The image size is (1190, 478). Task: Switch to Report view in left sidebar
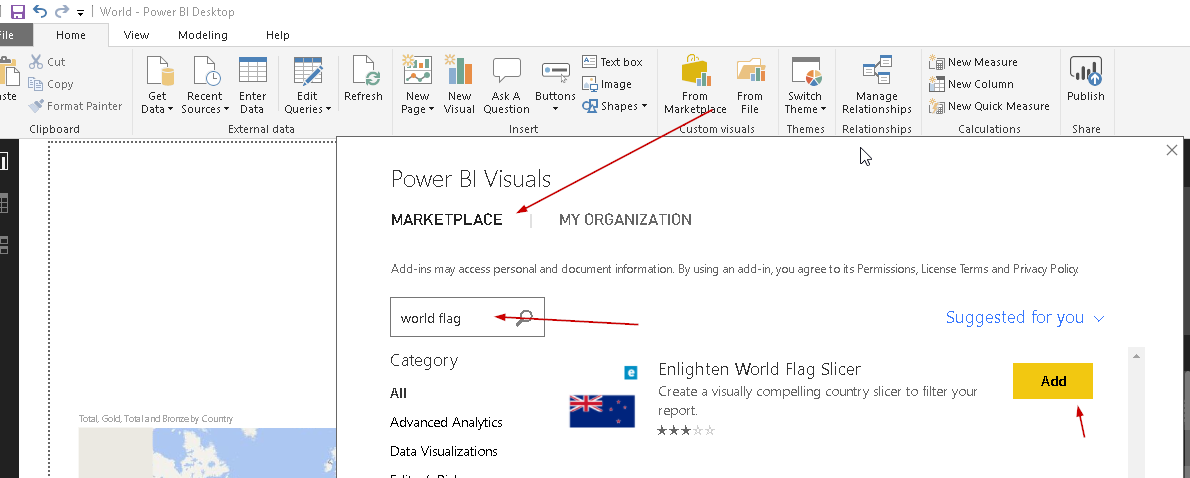coord(4,162)
